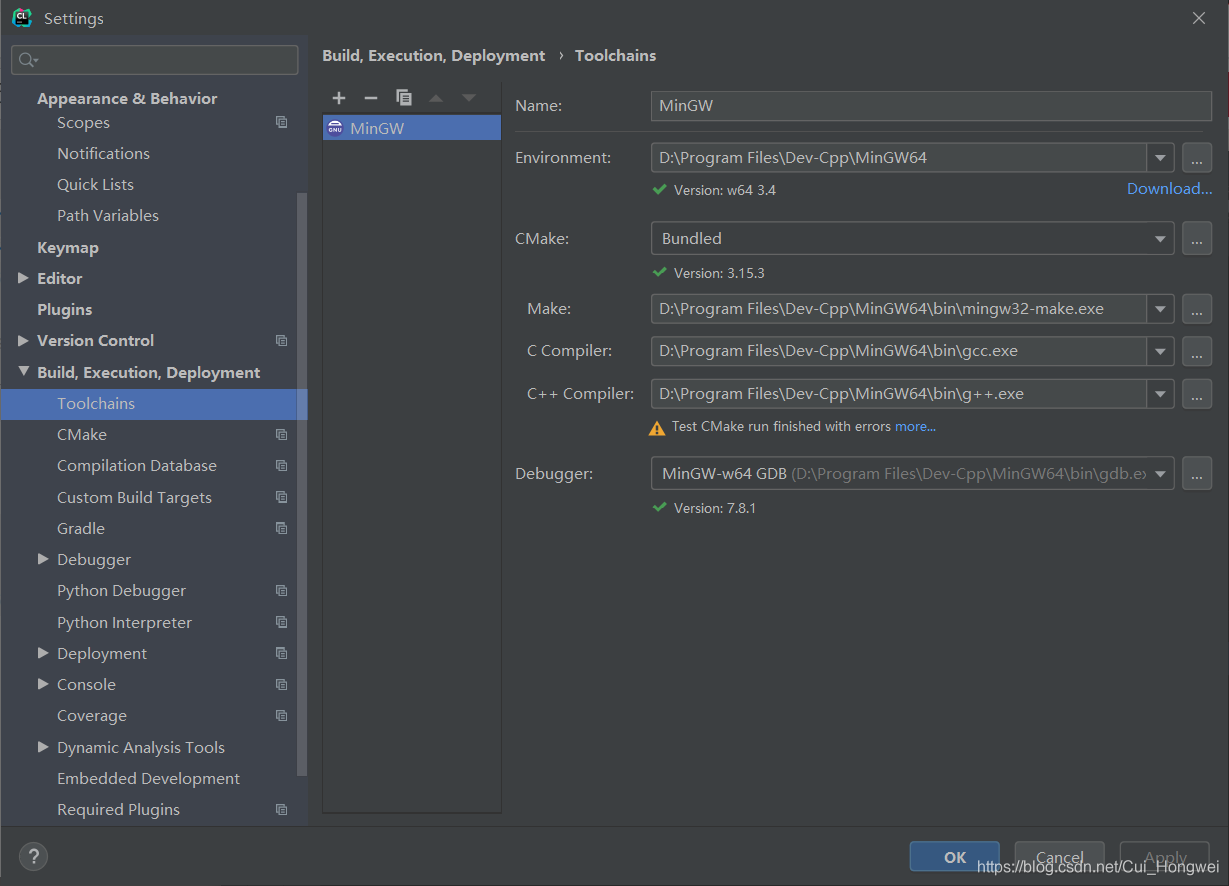Click project-level icon beside Gradle
This screenshot has width=1229, height=886.
[x=281, y=528]
